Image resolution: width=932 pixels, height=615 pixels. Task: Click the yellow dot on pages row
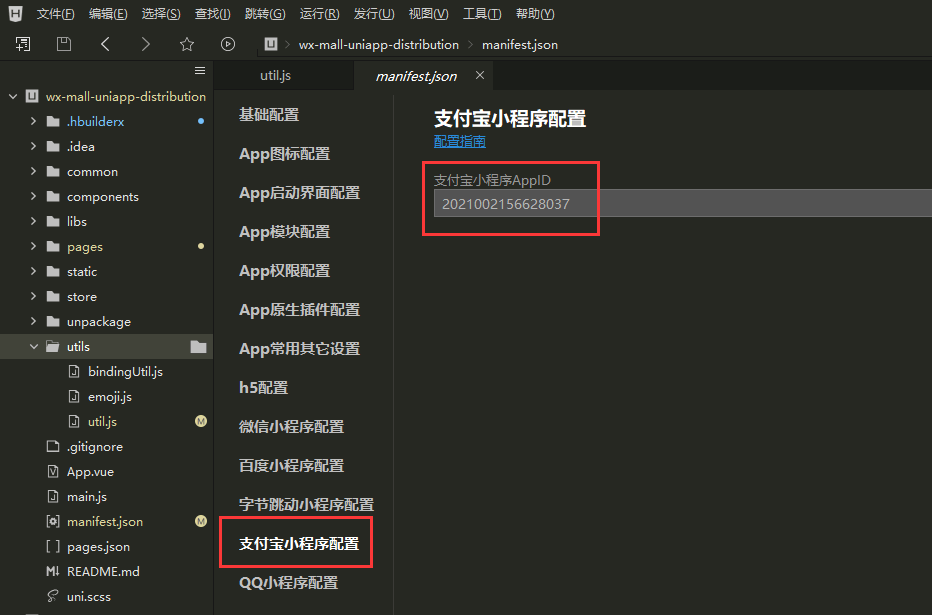pos(201,246)
